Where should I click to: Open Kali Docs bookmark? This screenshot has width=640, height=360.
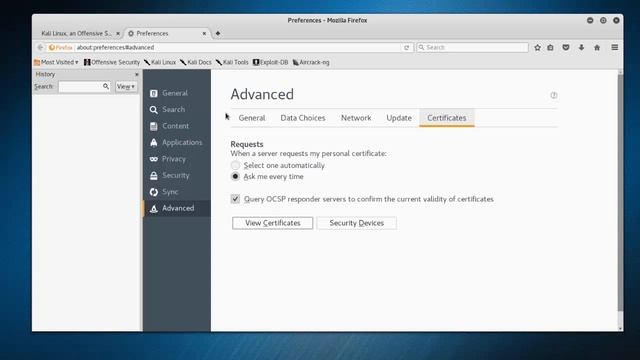[x=196, y=62]
